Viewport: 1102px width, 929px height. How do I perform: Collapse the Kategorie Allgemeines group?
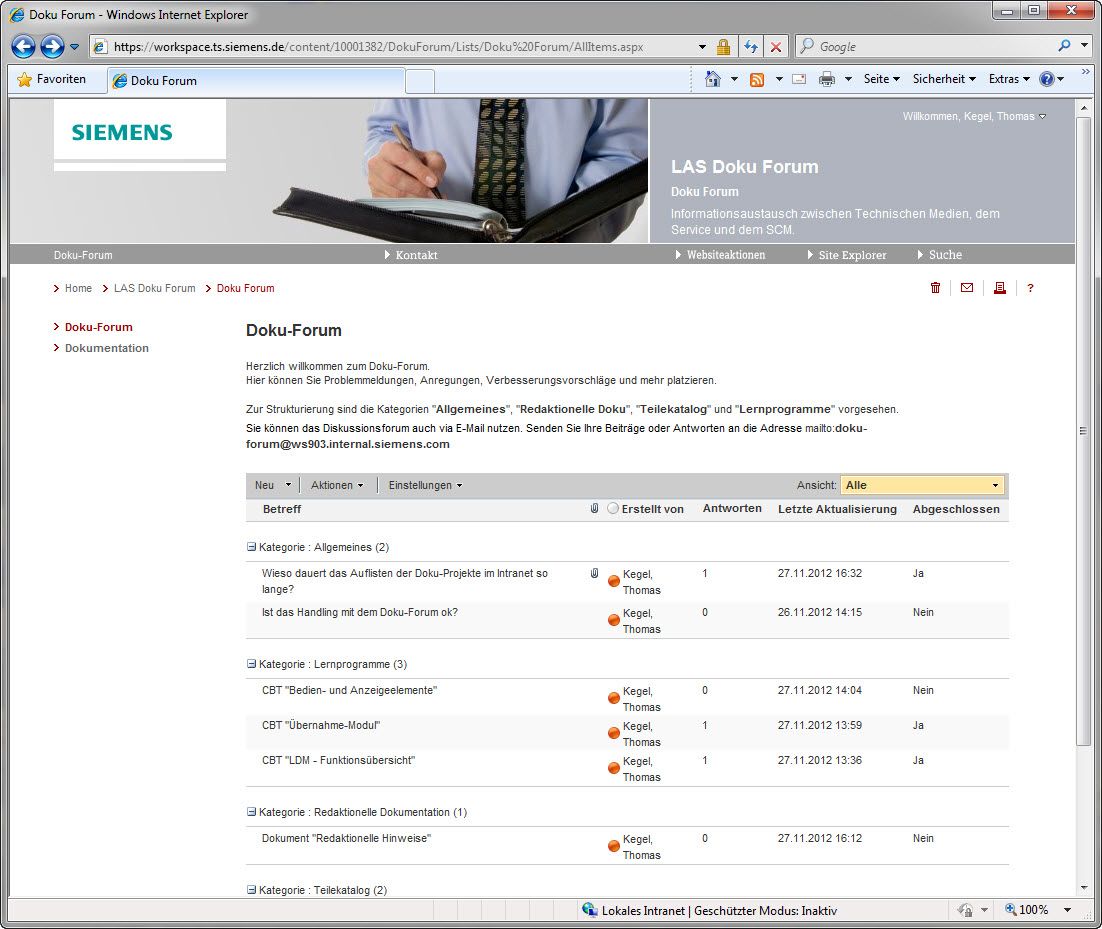coord(252,547)
